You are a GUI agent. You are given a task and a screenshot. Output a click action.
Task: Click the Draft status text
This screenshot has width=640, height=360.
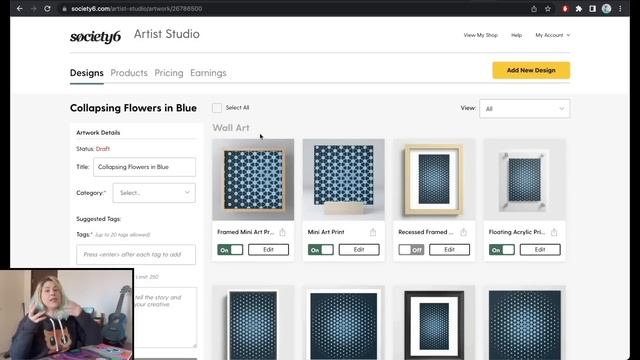(103, 149)
